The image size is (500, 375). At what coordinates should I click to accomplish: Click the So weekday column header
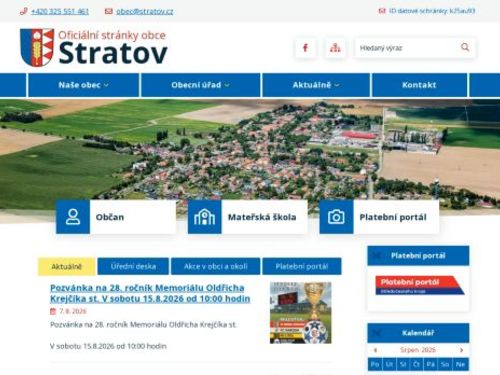tap(445, 364)
